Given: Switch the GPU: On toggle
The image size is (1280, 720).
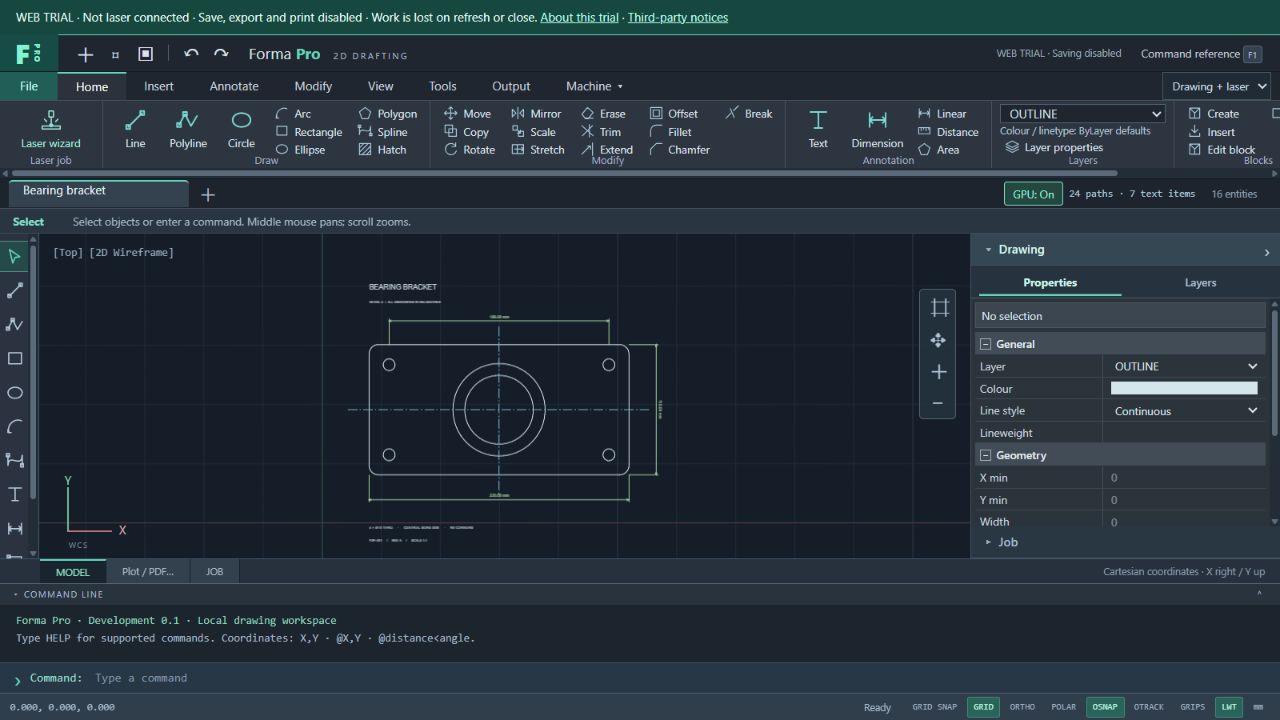Looking at the screenshot, I should 1033,194.
